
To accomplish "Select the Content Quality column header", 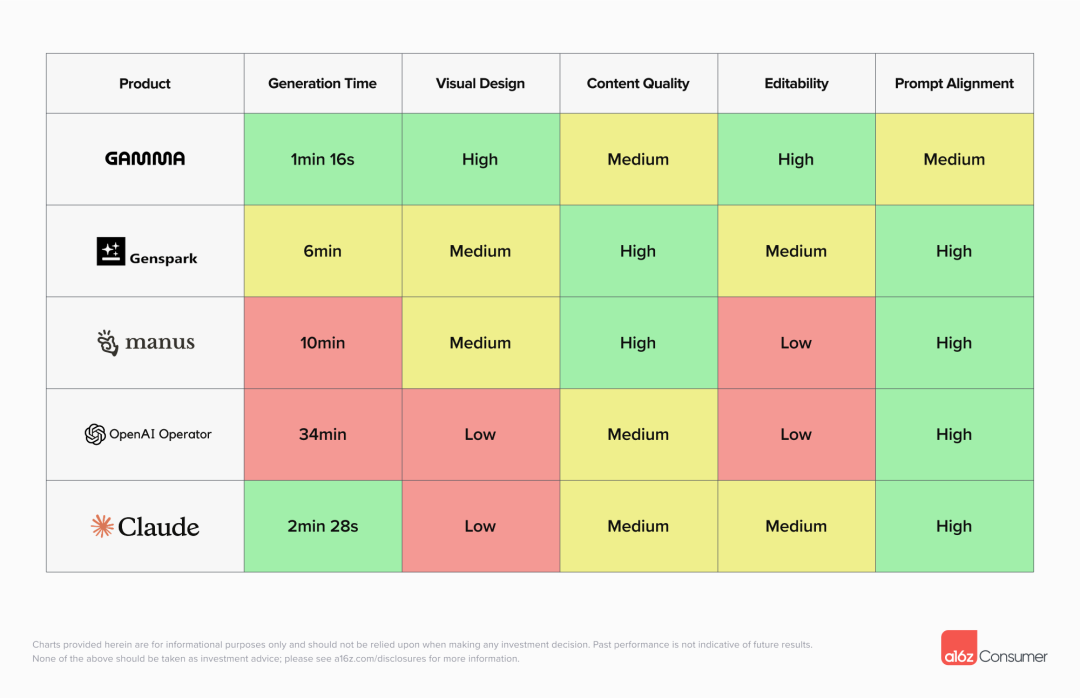I will tap(638, 84).
